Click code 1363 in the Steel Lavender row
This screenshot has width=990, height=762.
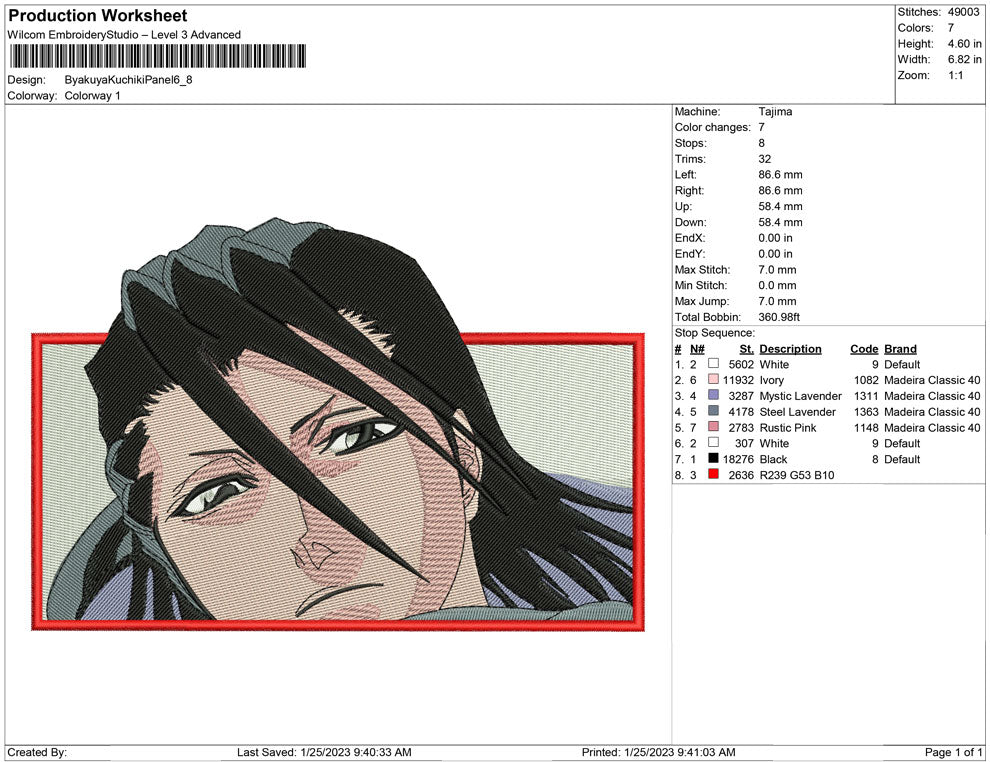(x=866, y=412)
